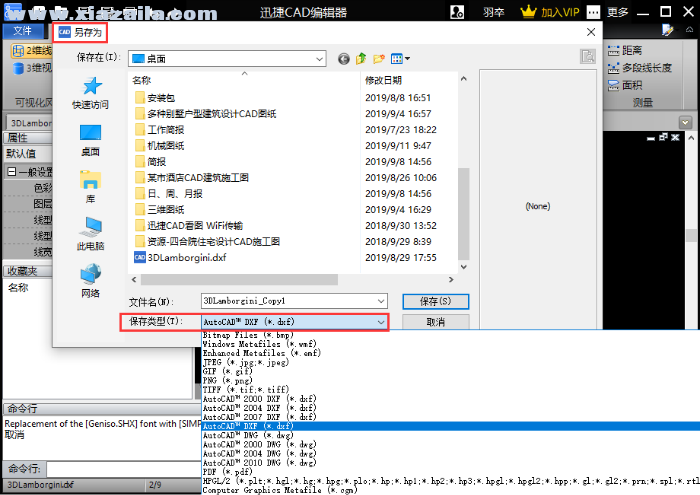
Task: Choose HPGL/2 plotter format option
Action: pos(450,481)
